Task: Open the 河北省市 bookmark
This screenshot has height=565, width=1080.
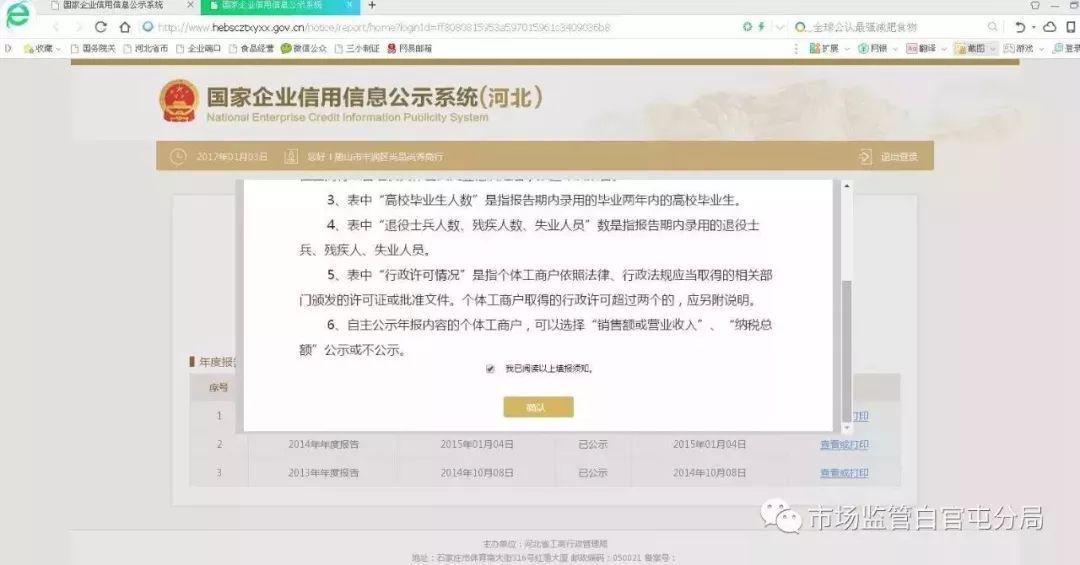Action: pos(145,48)
